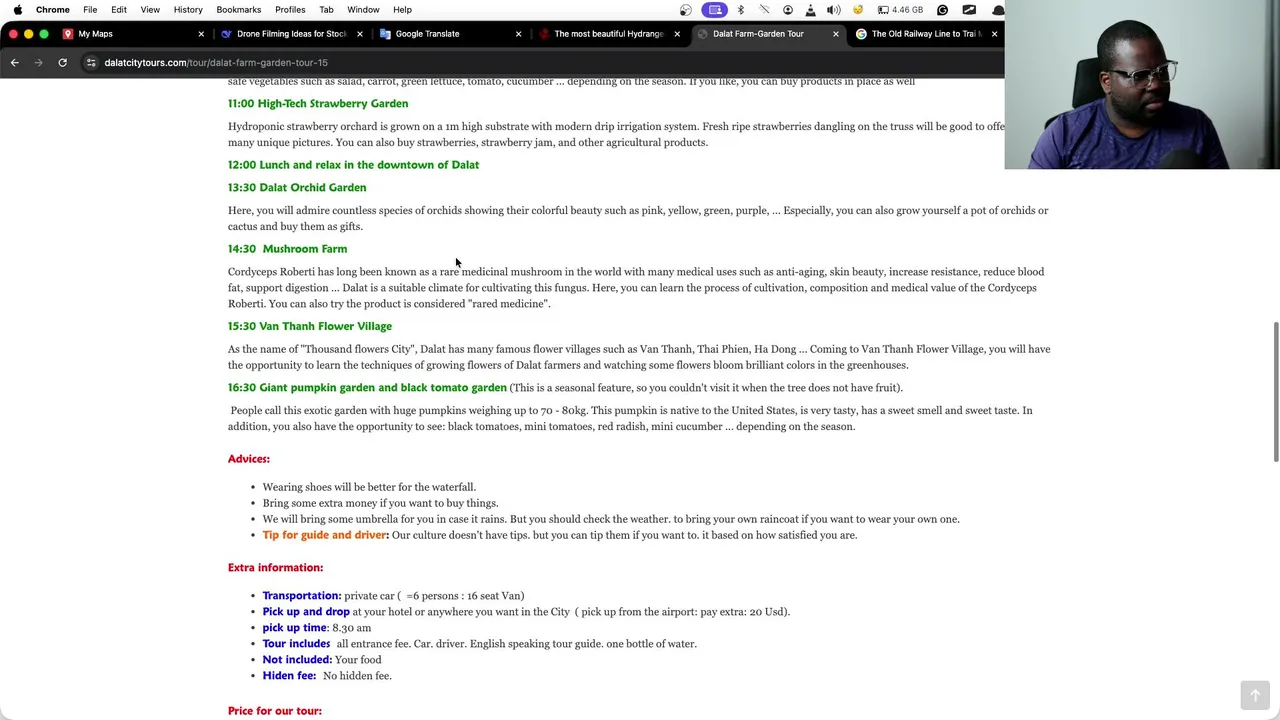The width and height of the screenshot is (1280, 720).
Task: Click the 'Pick up and drop' label
Action: [x=306, y=612]
